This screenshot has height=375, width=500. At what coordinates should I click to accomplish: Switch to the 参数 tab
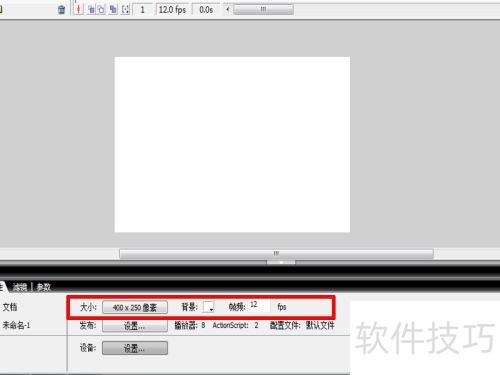(44, 287)
